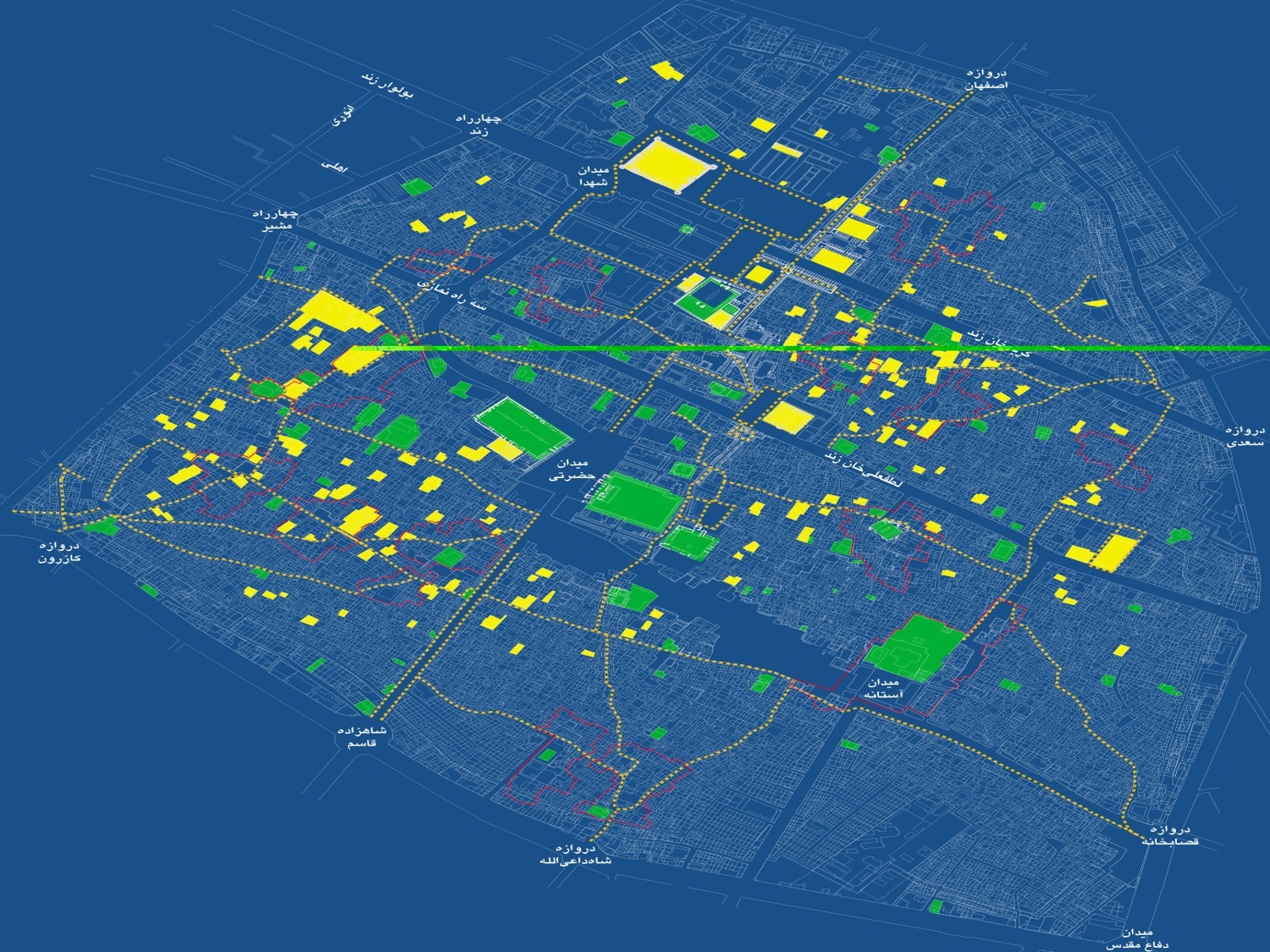
Task: Click the large yellow square beside 'میدان شهدا'
Action: pyautogui.click(x=668, y=165)
